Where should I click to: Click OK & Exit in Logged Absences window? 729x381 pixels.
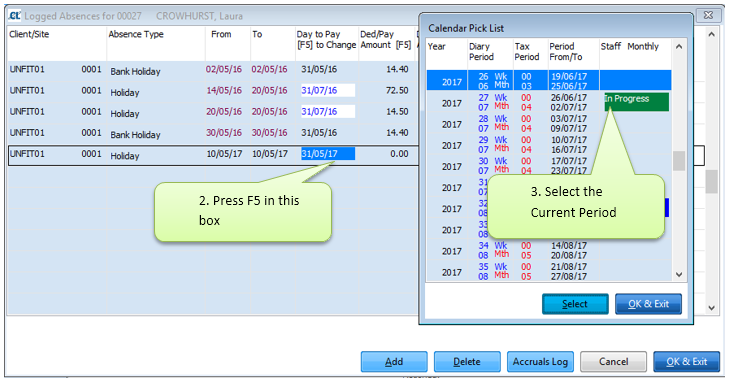tap(686, 361)
